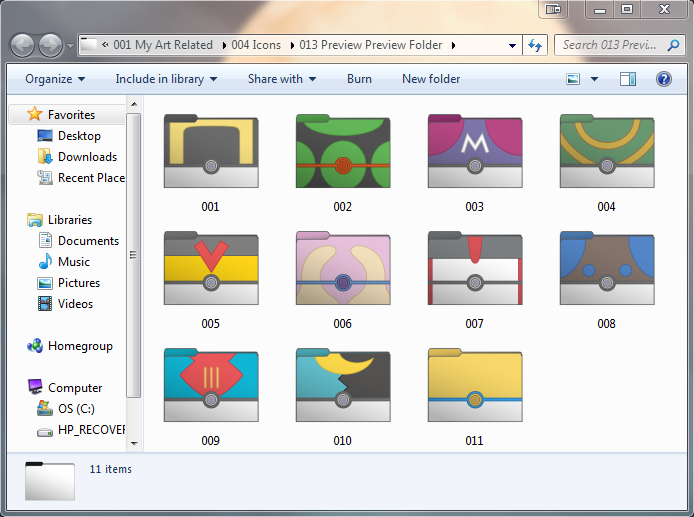Viewport: 694px width, 517px height.
Task: Open recent pages dropdown beside Forward
Action: click(x=70, y=46)
